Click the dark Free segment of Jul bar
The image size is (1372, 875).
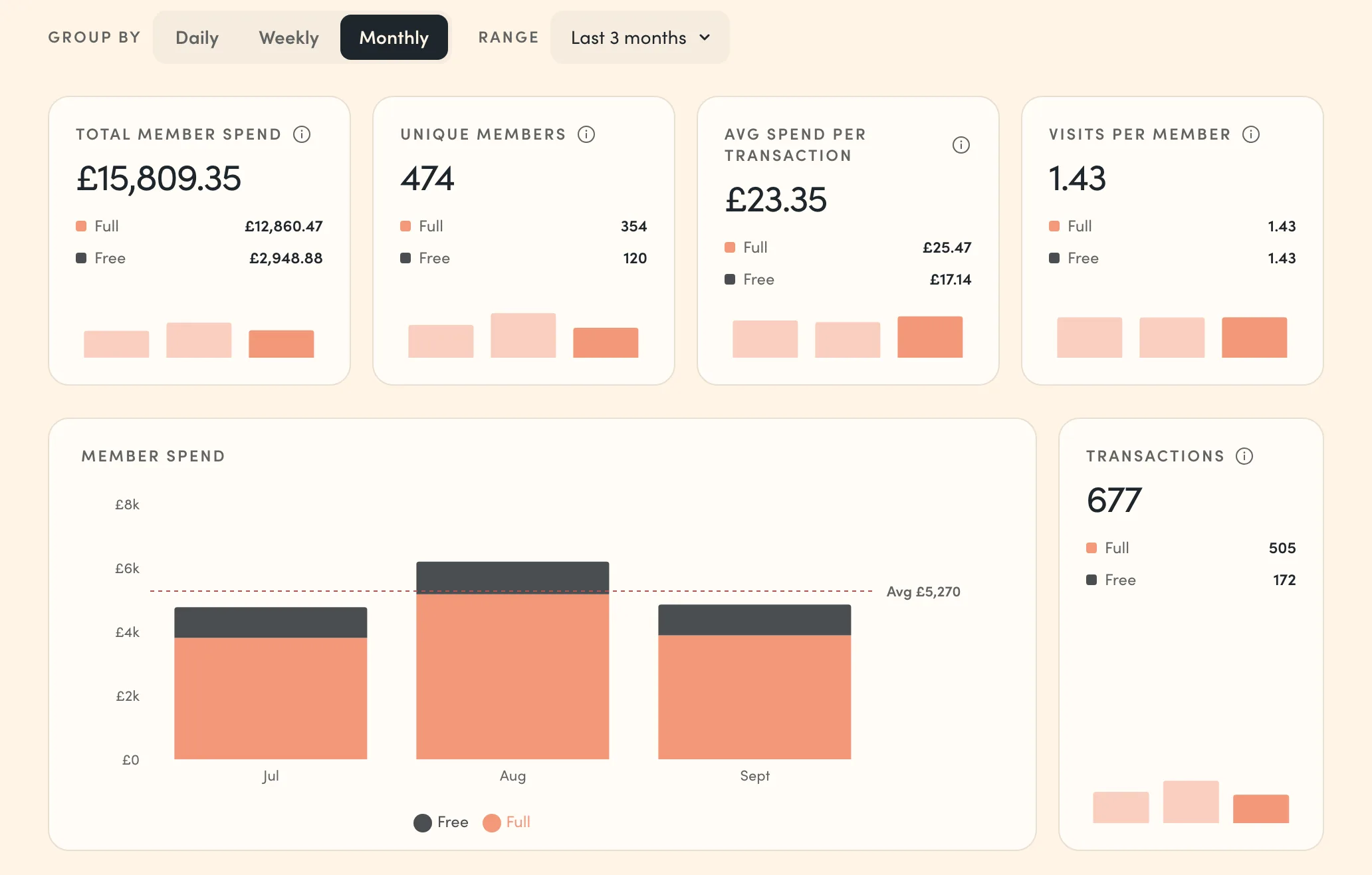click(271, 622)
